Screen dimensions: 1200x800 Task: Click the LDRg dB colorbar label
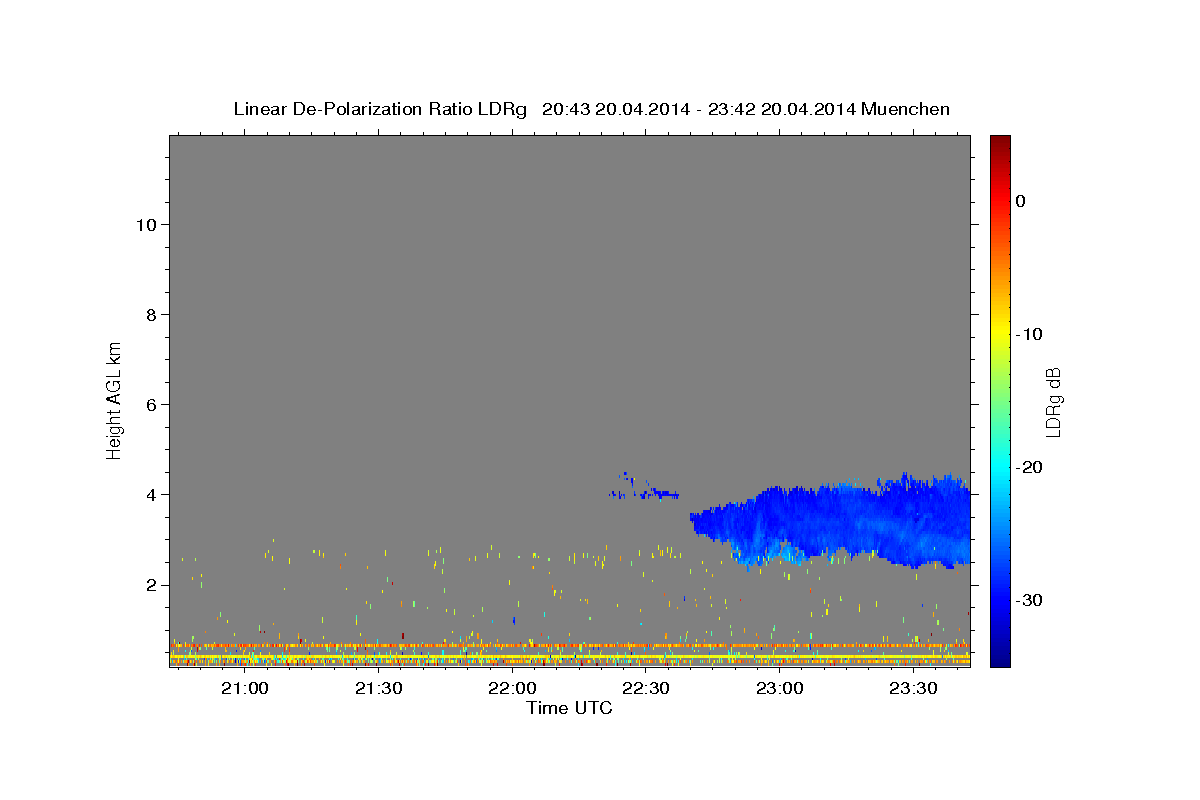tap(1052, 402)
